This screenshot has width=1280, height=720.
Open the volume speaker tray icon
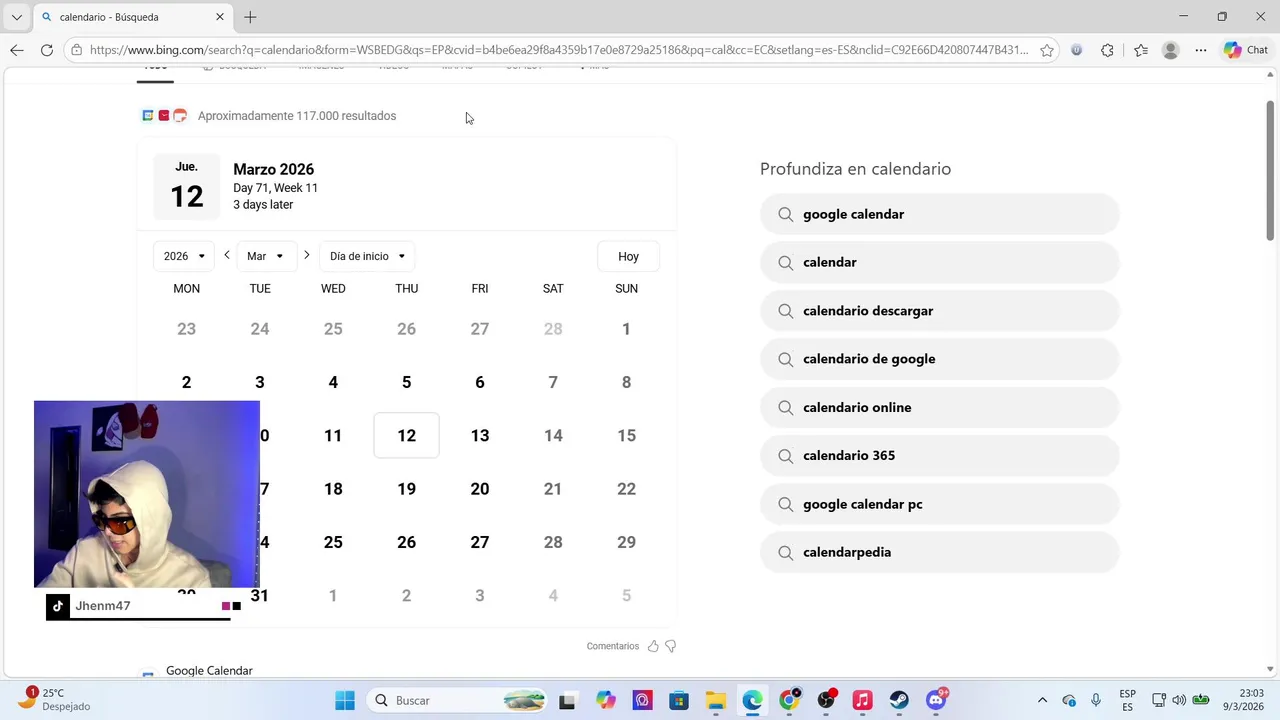[x=1179, y=700]
